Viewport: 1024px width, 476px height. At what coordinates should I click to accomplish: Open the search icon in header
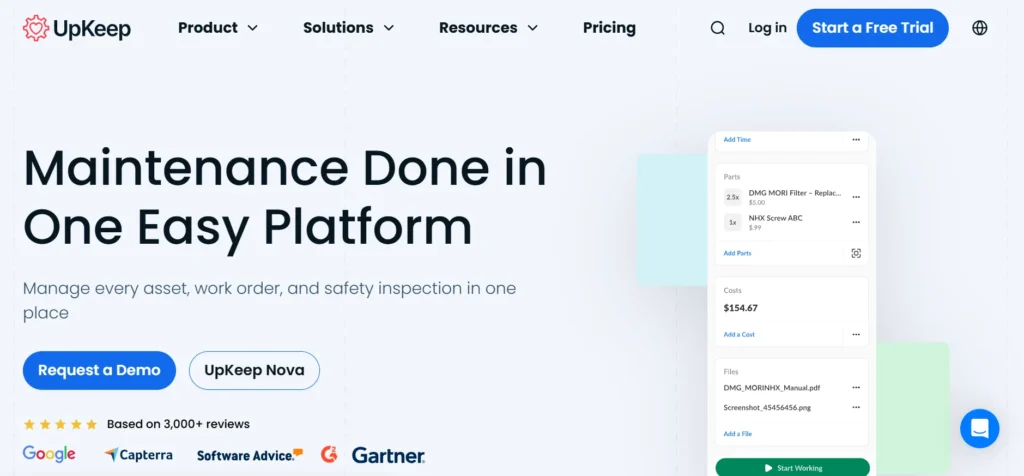(x=718, y=28)
